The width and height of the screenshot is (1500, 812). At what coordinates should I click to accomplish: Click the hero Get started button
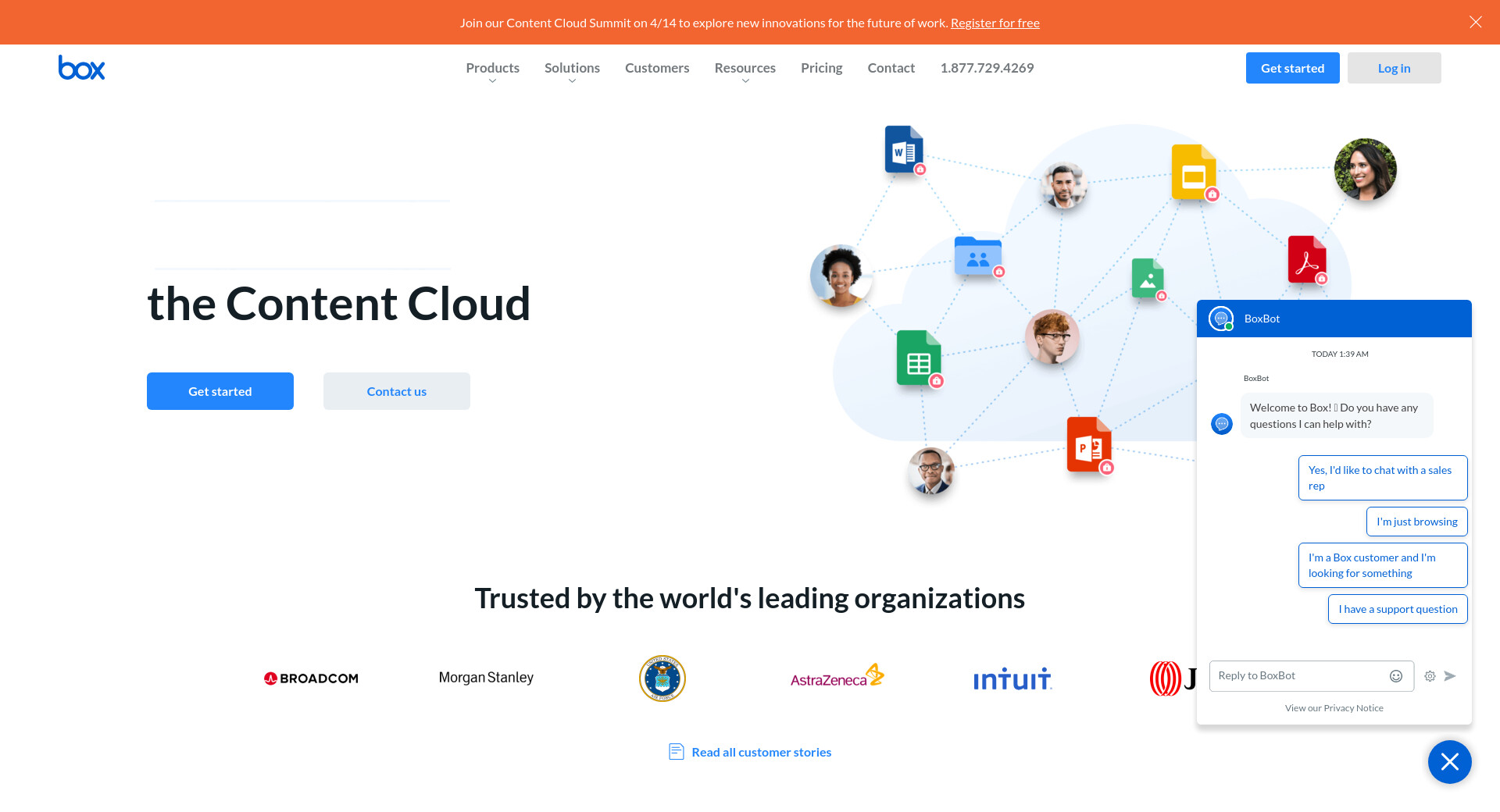(220, 391)
